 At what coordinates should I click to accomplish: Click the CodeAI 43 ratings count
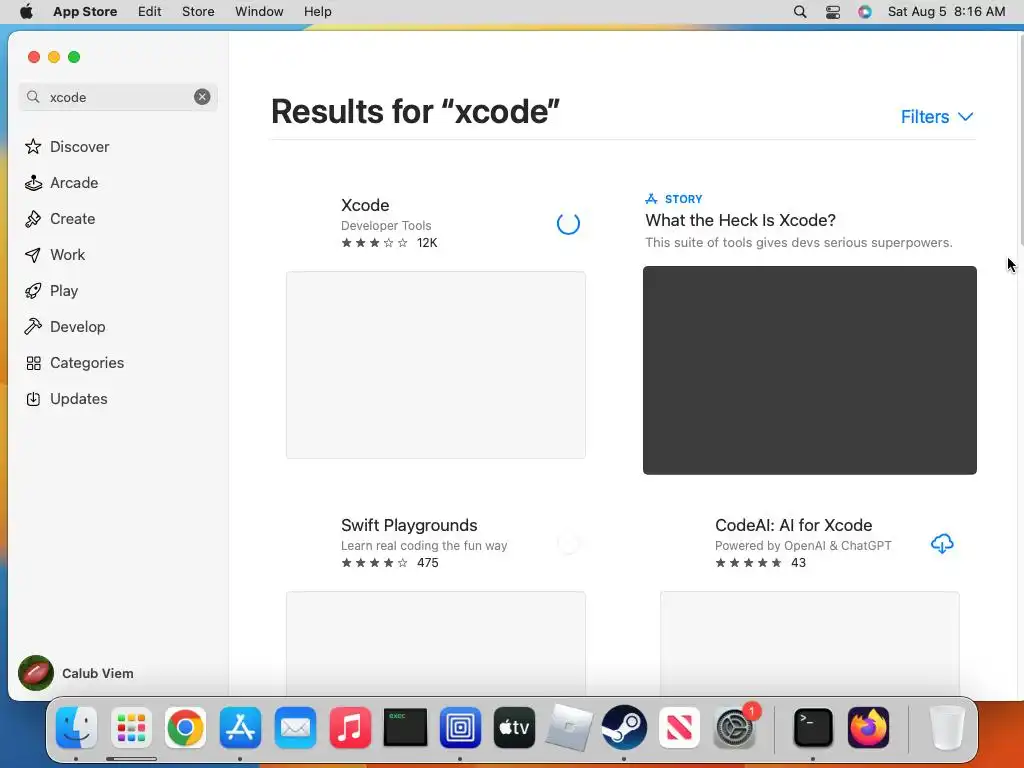[798, 563]
